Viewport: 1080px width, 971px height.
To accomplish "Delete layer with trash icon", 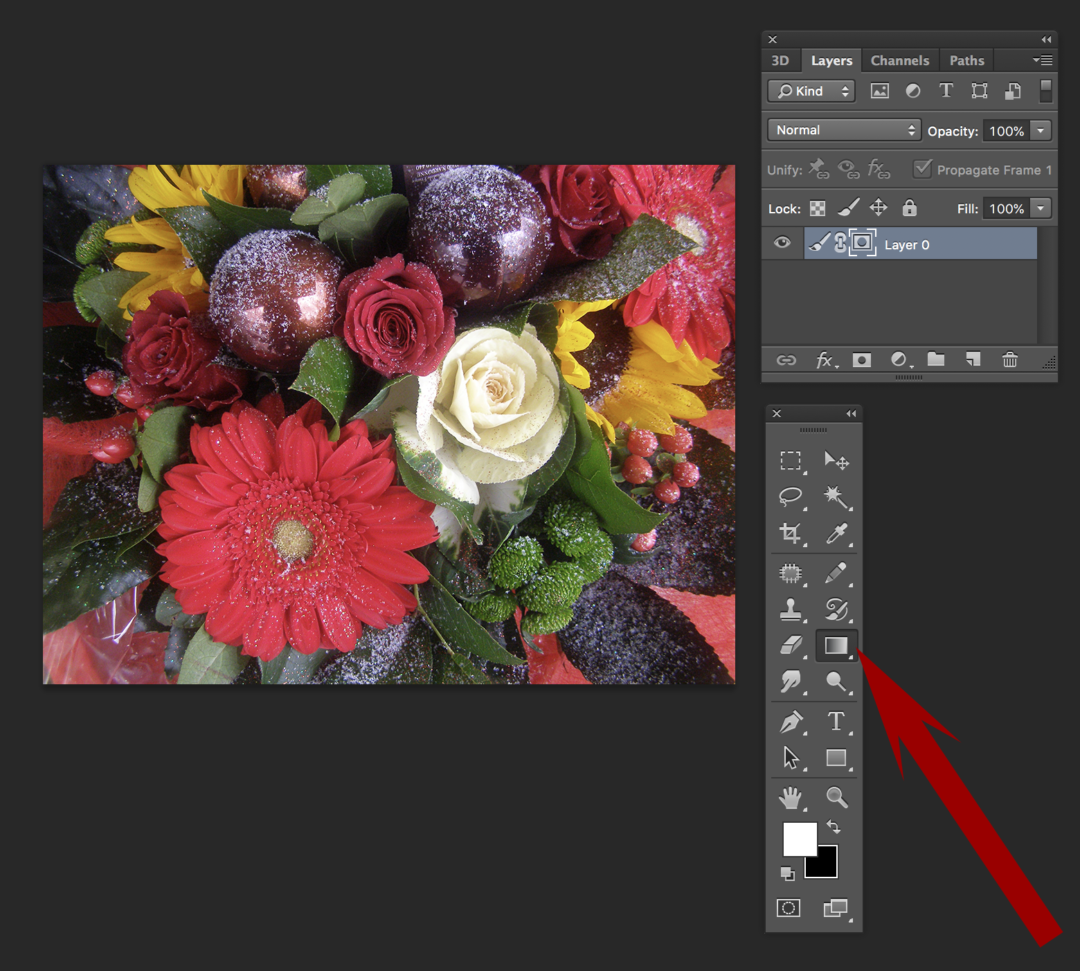I will point(1010,359).
